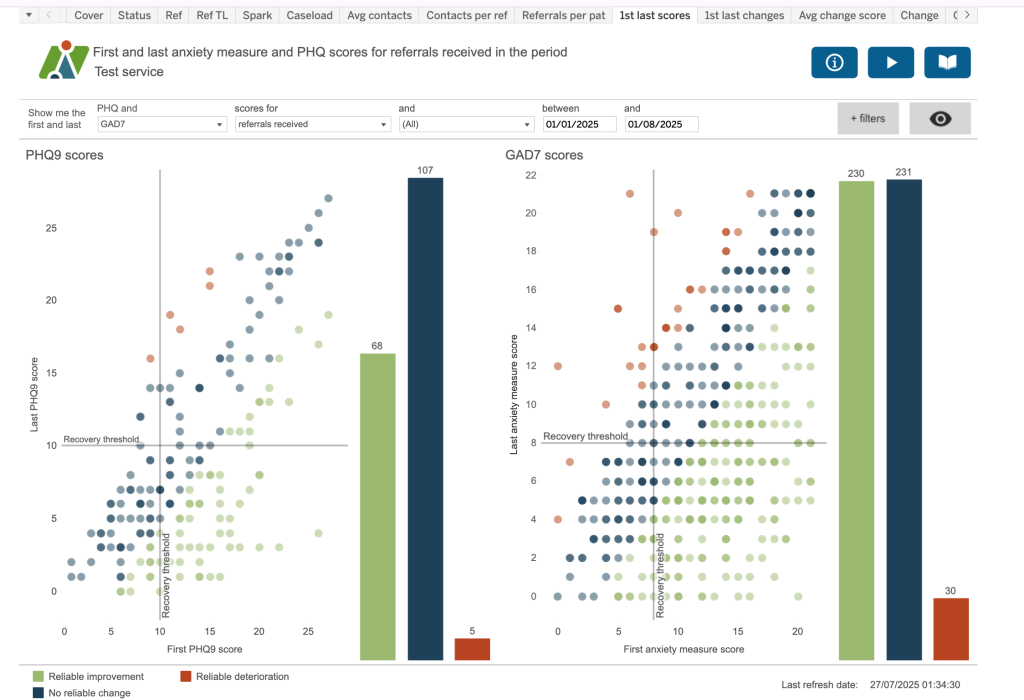Open the (All) filter dropdown
Viewport: 1024px width, 700px height.
[x=466, y=125]
